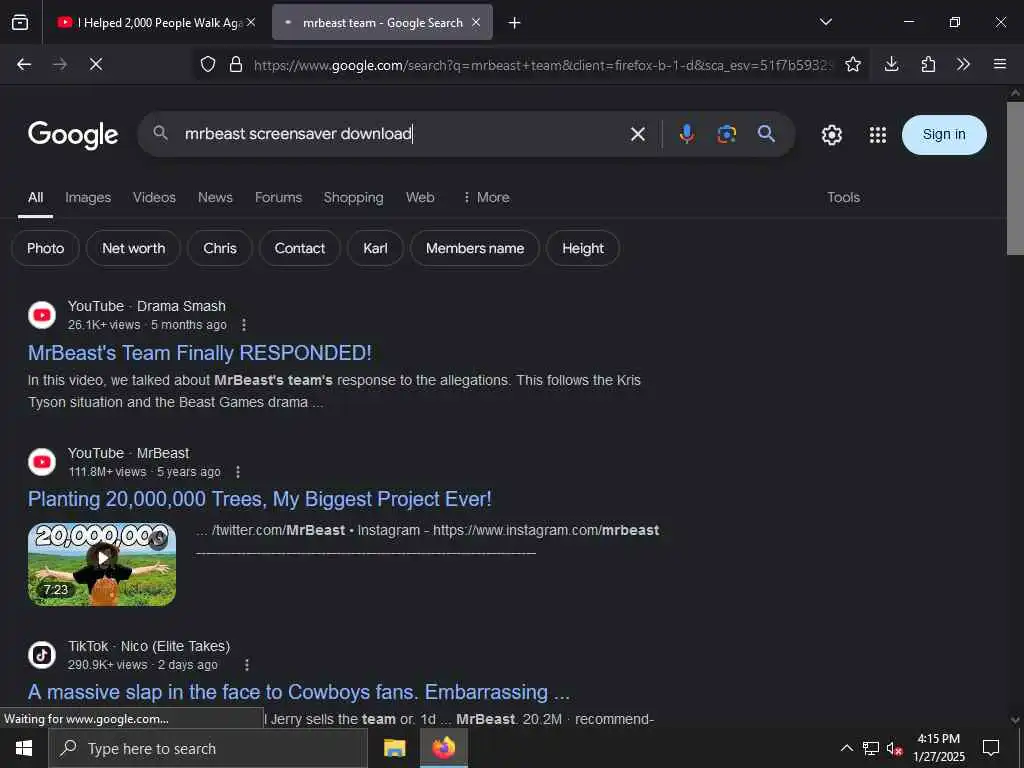Open options for MrBeast YouTube result
The width and height of the screenshot is (1024, 768).
coord(238,472)
